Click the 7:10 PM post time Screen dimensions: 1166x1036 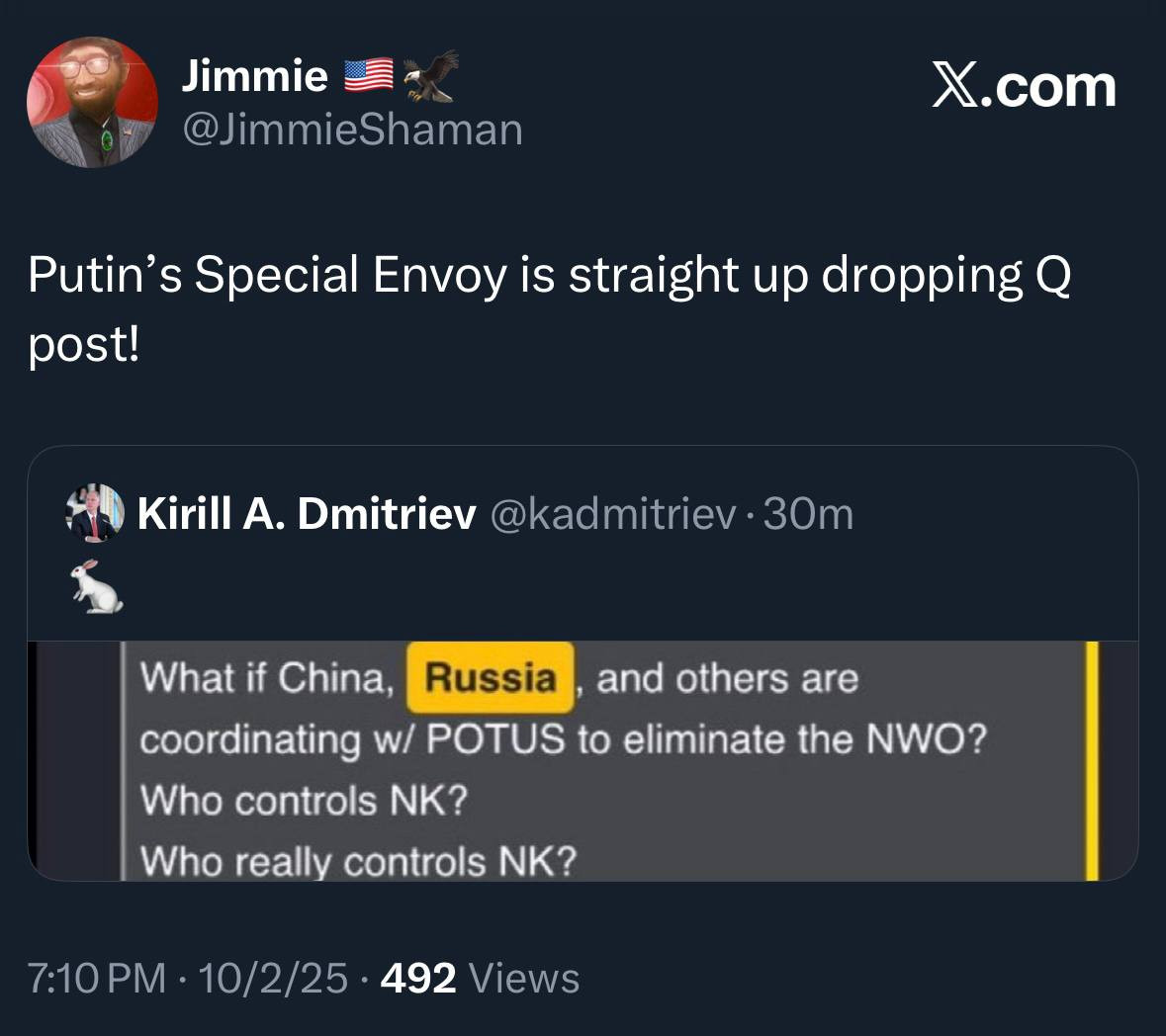pyautogui.click(x=97, y=978)
